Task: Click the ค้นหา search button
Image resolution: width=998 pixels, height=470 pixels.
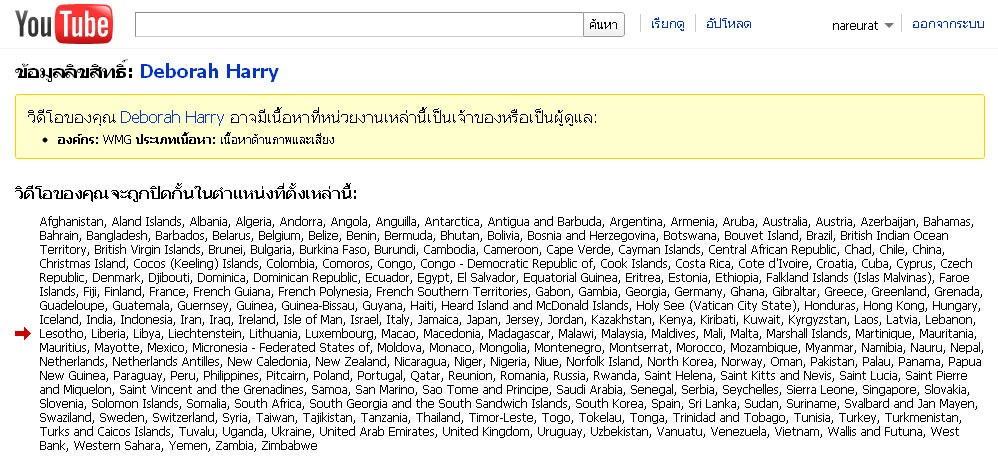Action: 604,25
